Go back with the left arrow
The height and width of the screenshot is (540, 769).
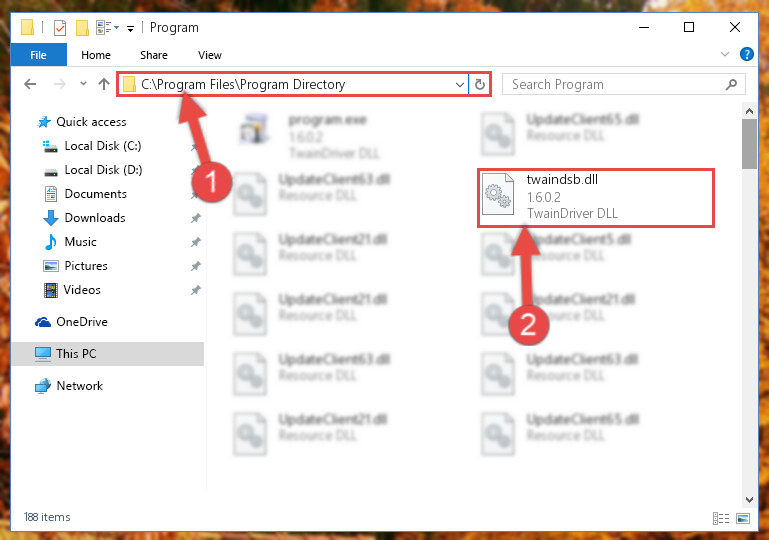(30, 84)
